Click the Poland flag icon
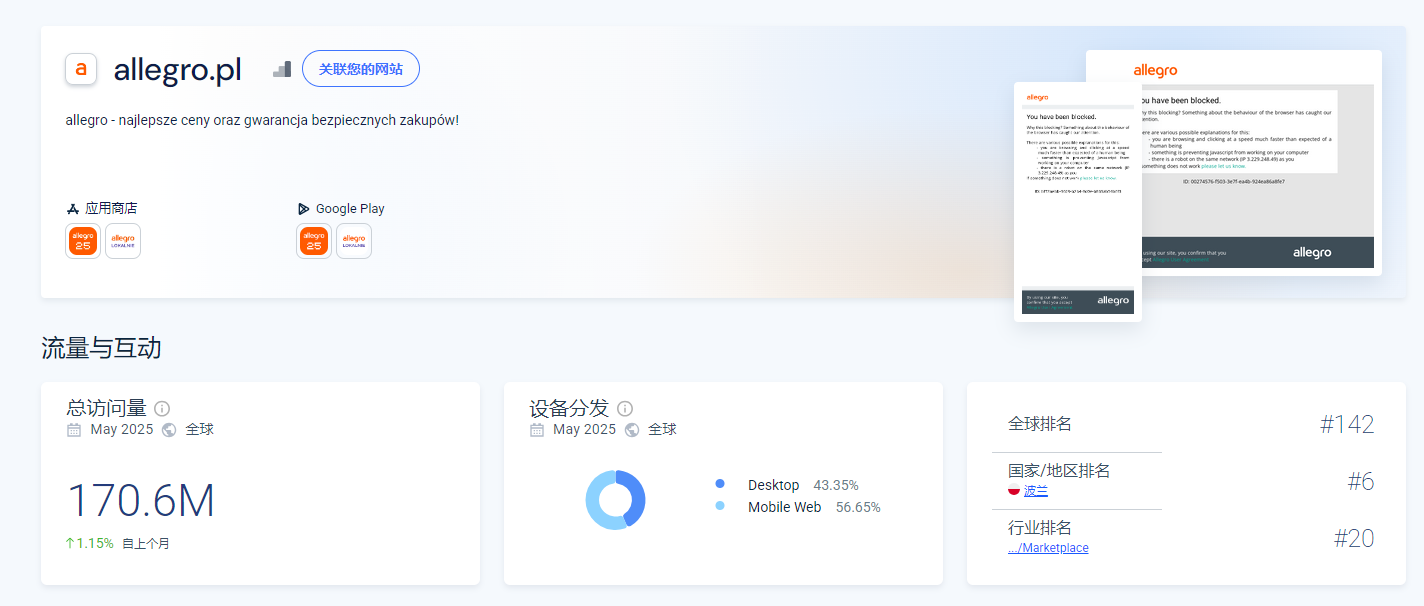The height and width of the screenshot is (606, 1424). coord(1014,491)
